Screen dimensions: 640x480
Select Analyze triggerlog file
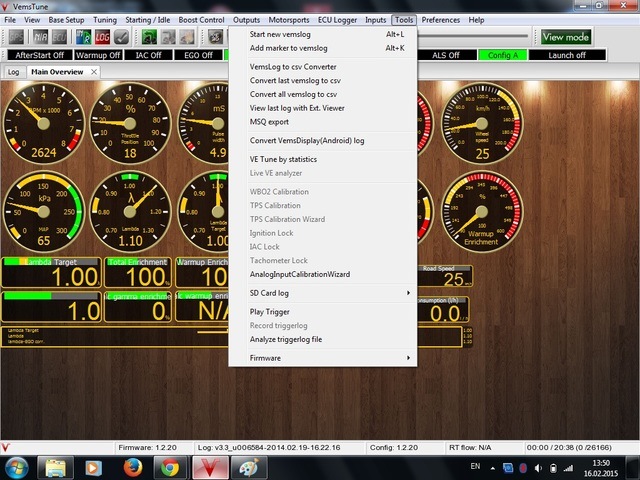coord(323,339)
